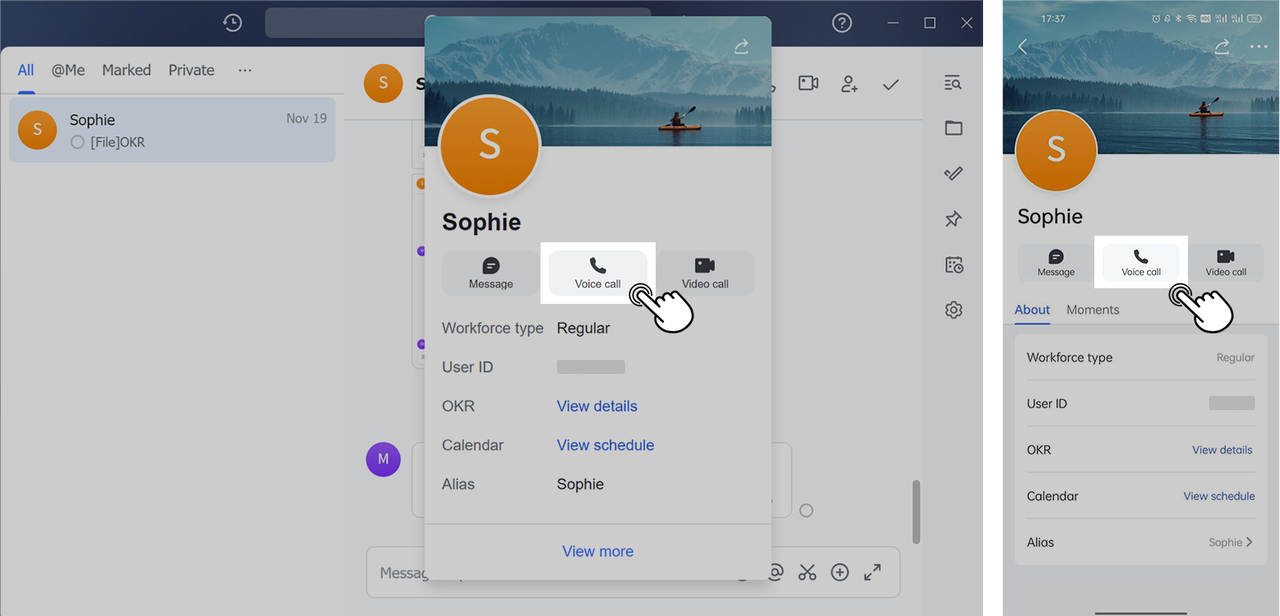Viewport: 1280px width, 616px height.
Task: Select the unread marker circle next to [File]OKR
Action: coord(77,142)
